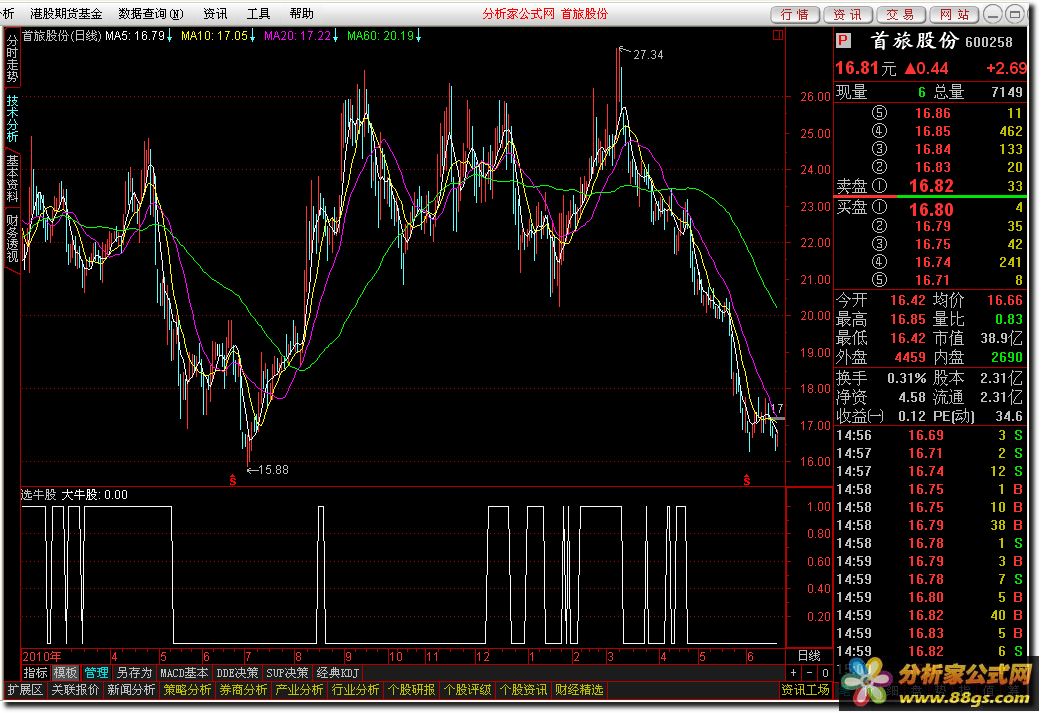This screenshot has width=1041, height=713.
Task: Select the 指标 tab
Action: [35, 673]
